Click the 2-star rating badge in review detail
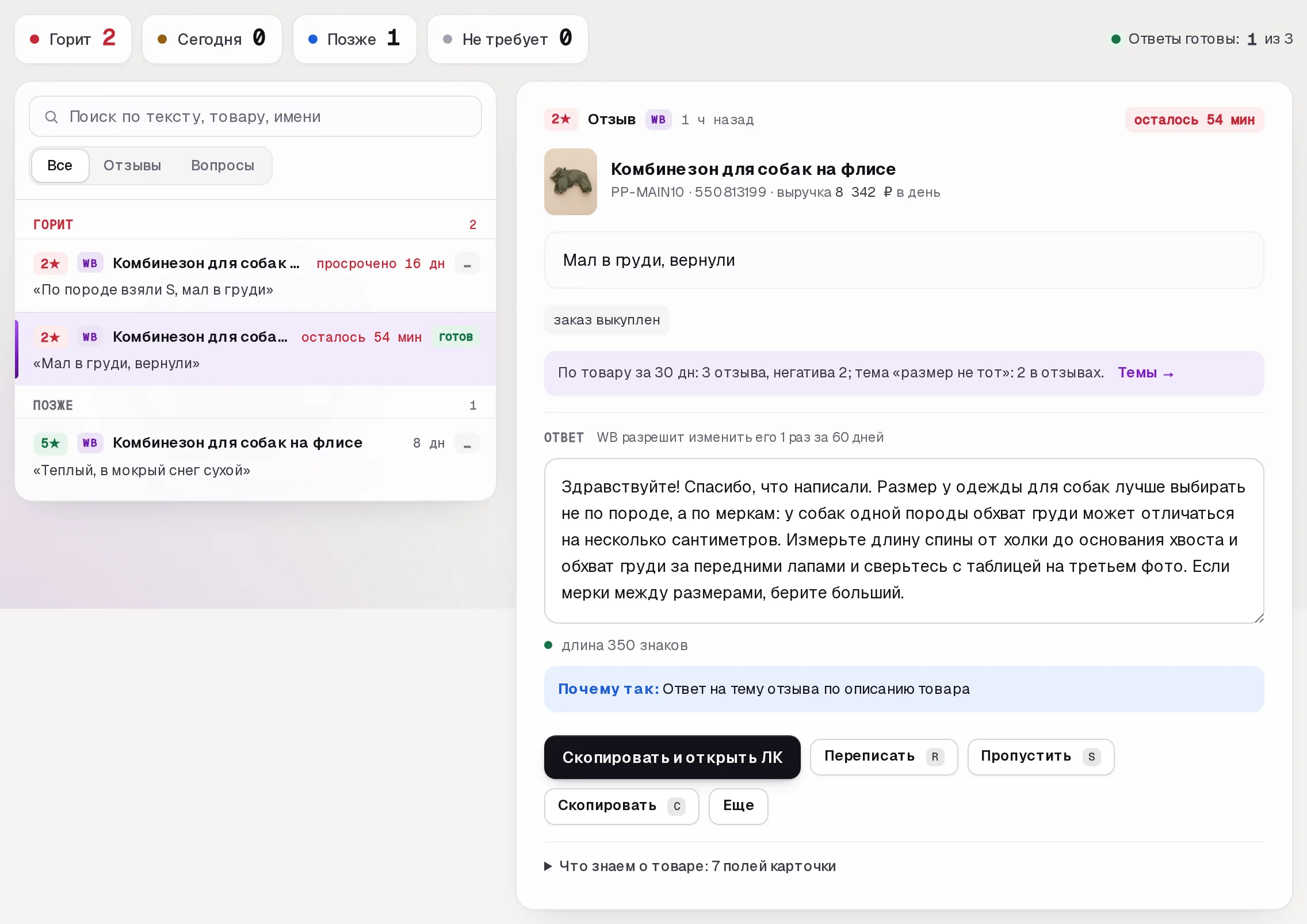 click(561, 120)
